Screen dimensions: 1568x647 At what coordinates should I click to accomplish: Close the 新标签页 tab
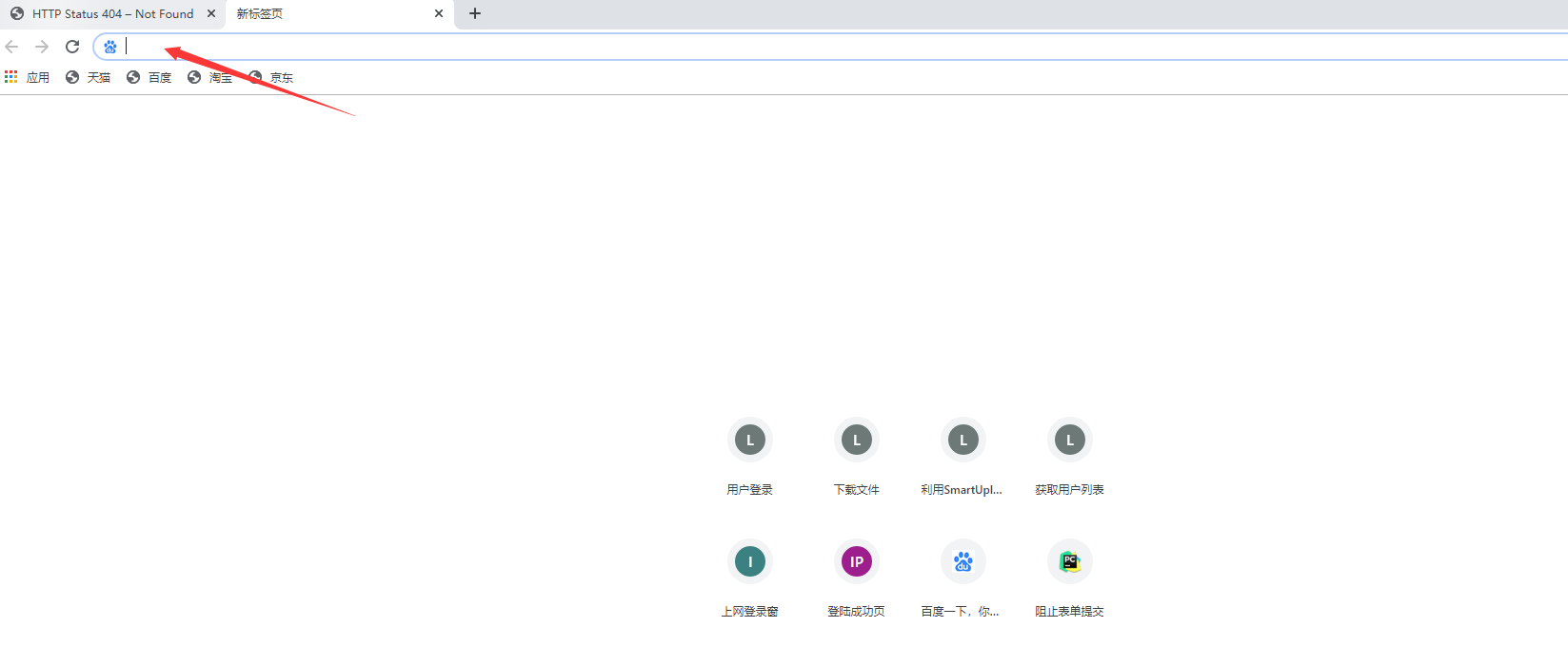[x=439, y=13]
